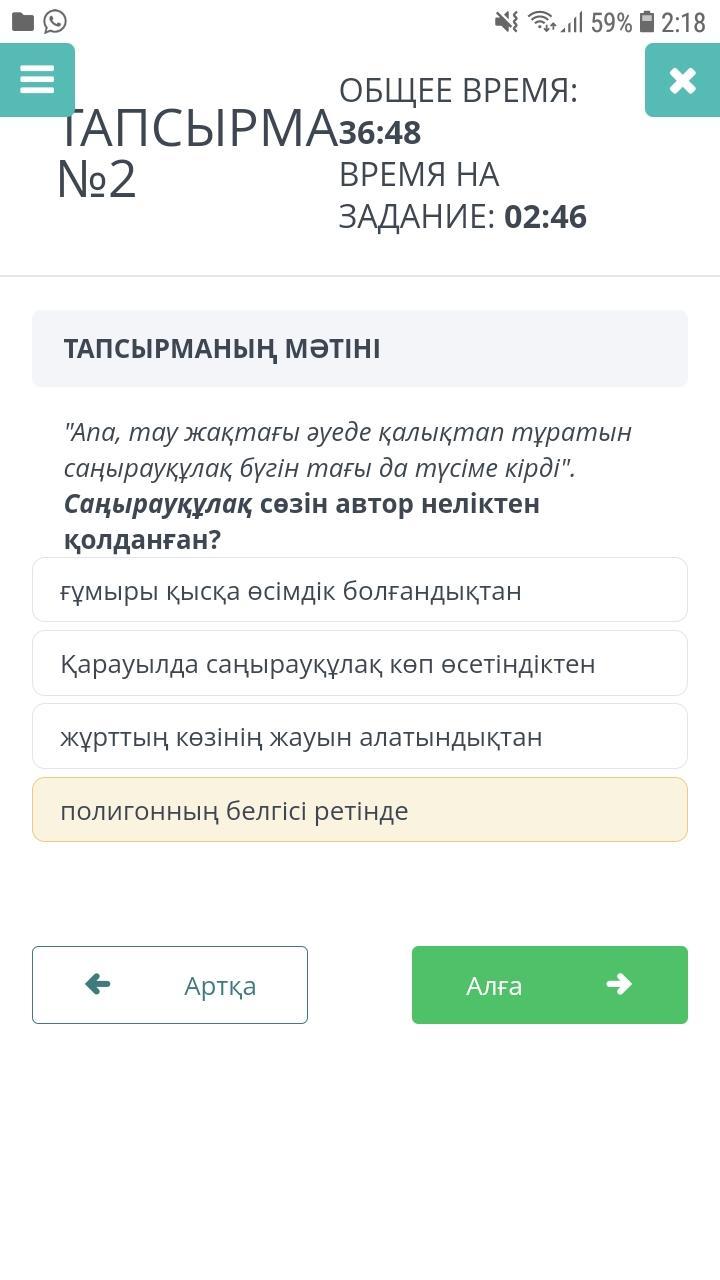Image resolution: width=720 pixels, height=1280 pixels.
Task: Tap the ТАПСЫРМАНЫҢ МӘТІНІ header panel
Action: (360, 349)
